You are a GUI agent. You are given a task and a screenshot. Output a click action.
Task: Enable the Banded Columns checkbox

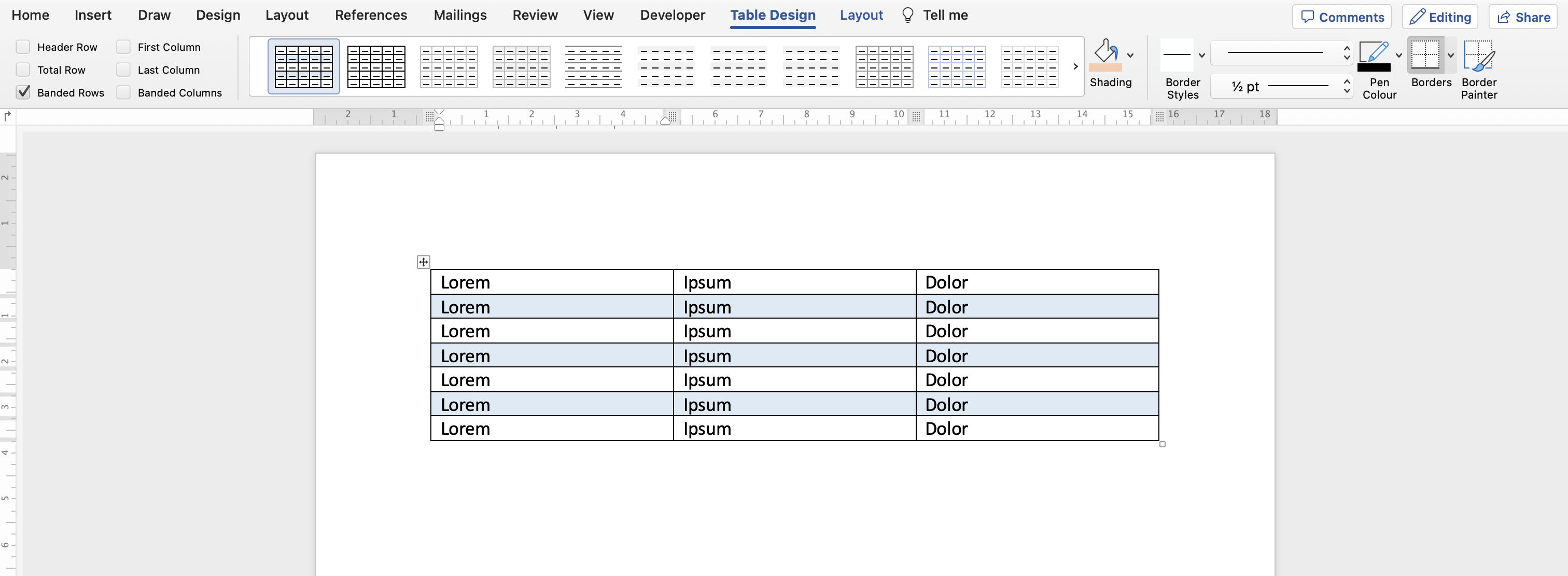(123, 92)
